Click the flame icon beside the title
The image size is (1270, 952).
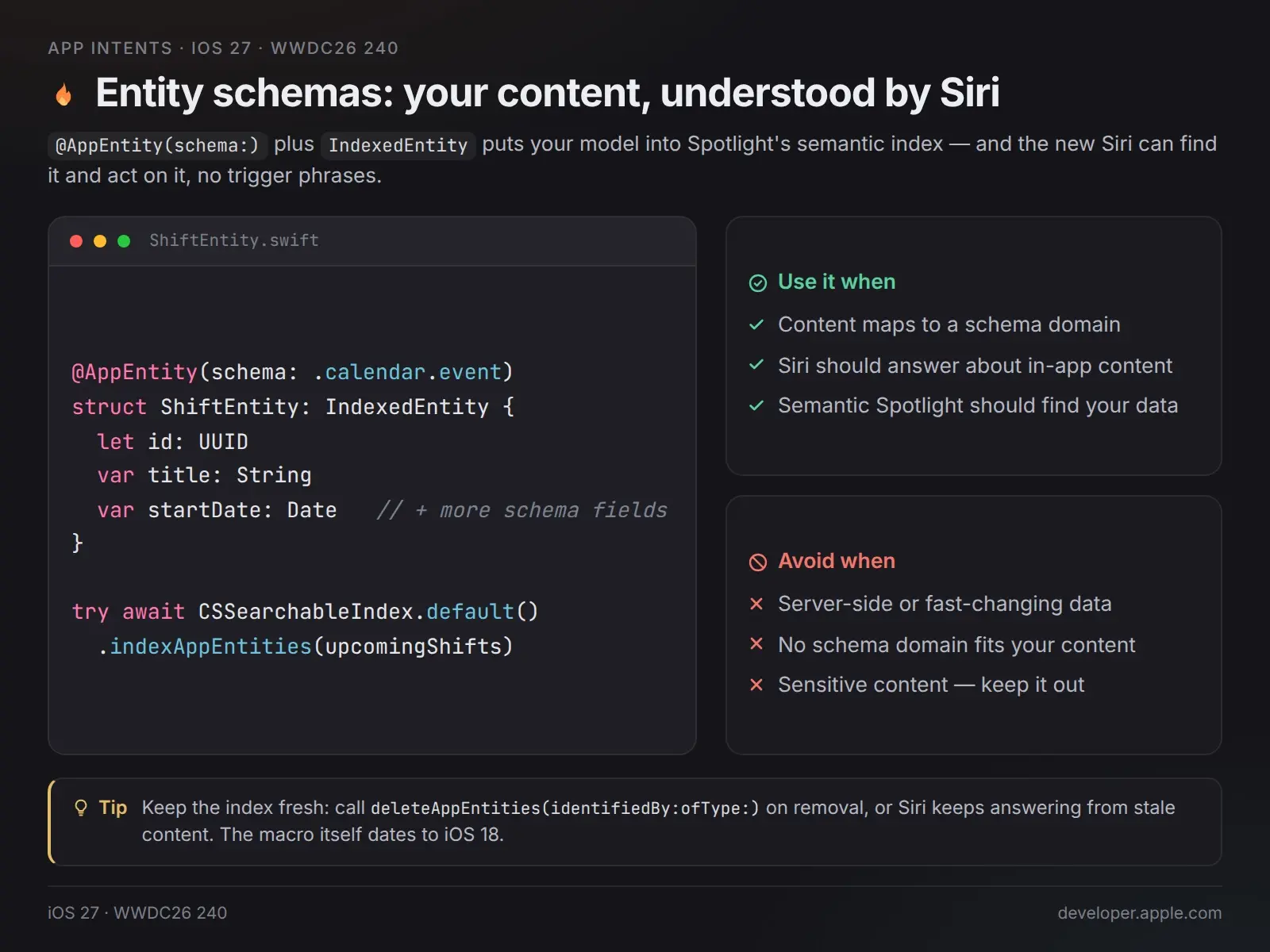tap(64, 94)
